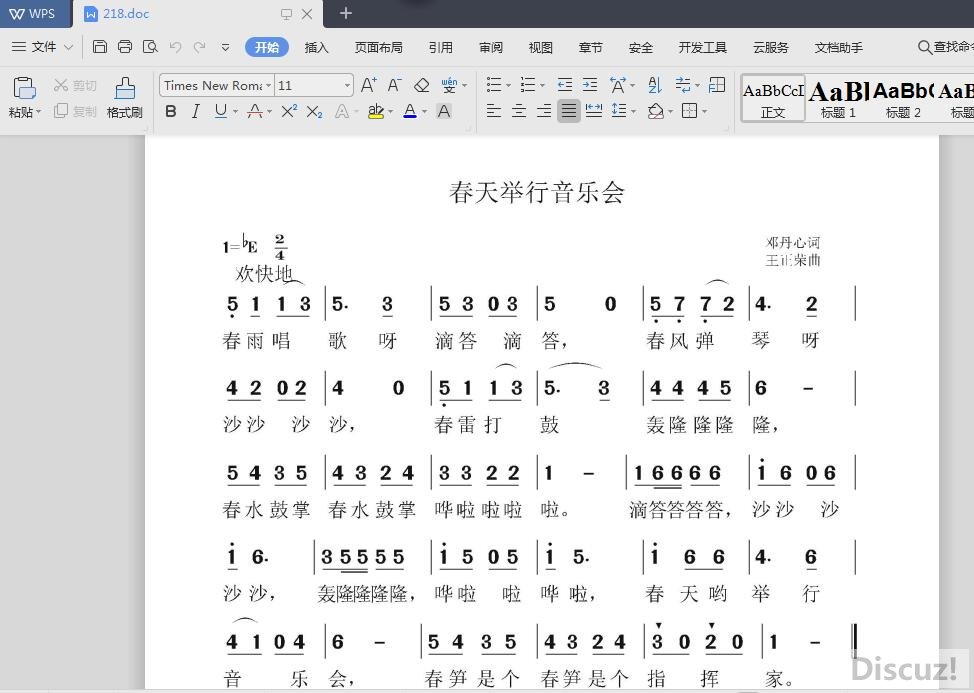
Task: Click the increase indent icon
Action: [590, 84]
